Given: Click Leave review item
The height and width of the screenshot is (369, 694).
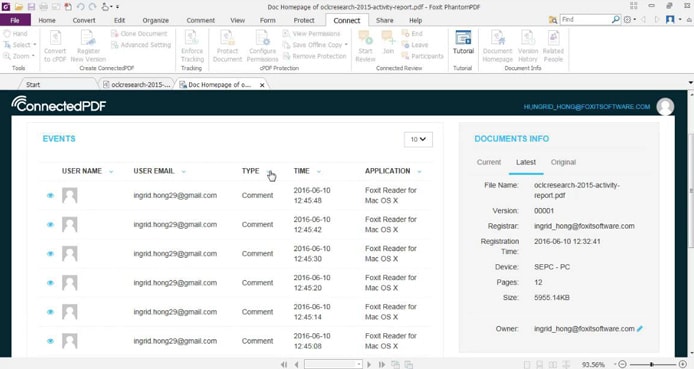Looking at the screenshot, I should tap(415, 45).
